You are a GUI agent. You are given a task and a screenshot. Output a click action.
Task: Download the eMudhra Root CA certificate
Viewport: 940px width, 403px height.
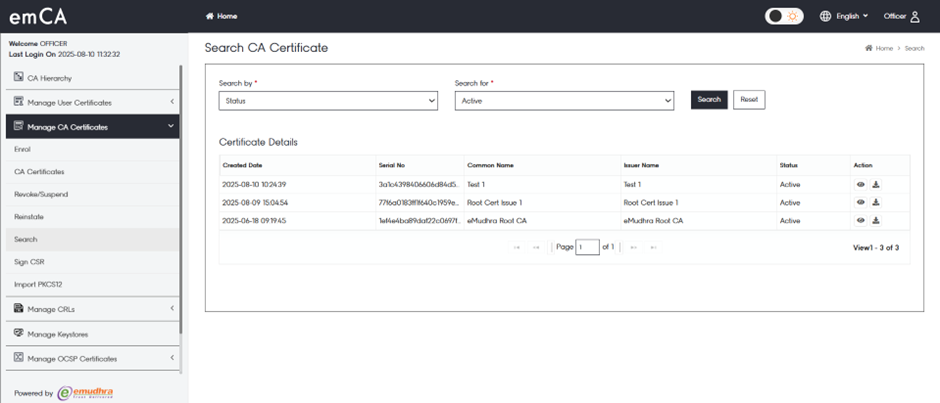pos(876,221)
